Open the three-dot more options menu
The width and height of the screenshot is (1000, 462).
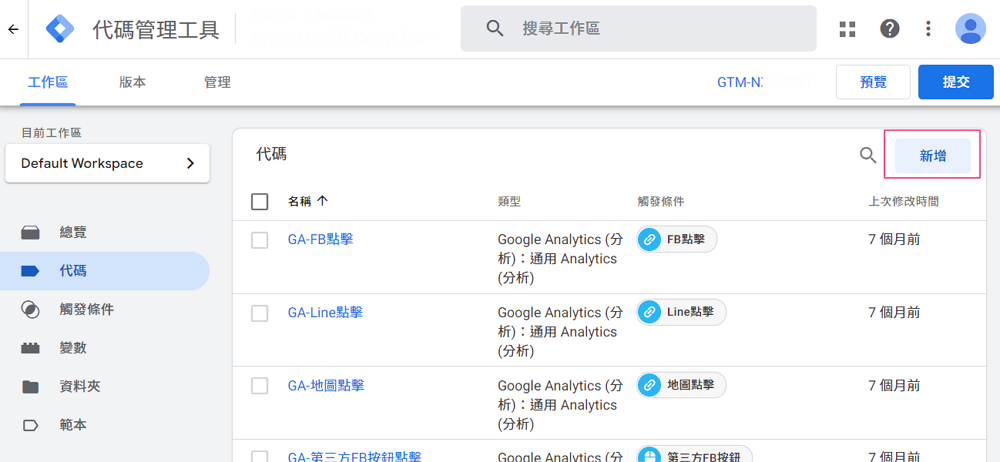[929, 29]
